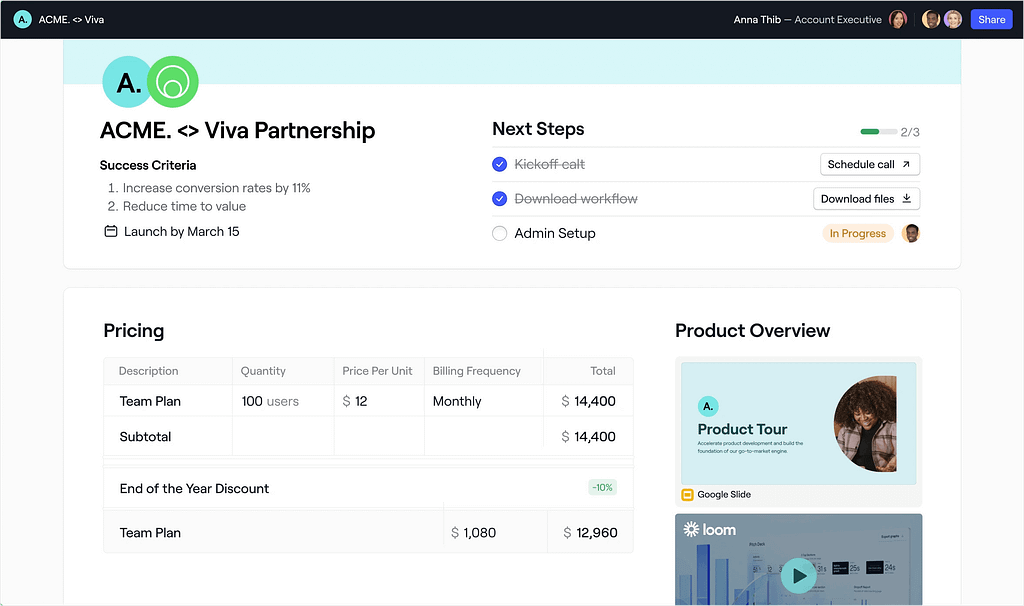The width and height of the screenshot is (1024, 606).
Task: Click 'Increase conversion rates by 11%' criterion
Action: pos(216,188)
